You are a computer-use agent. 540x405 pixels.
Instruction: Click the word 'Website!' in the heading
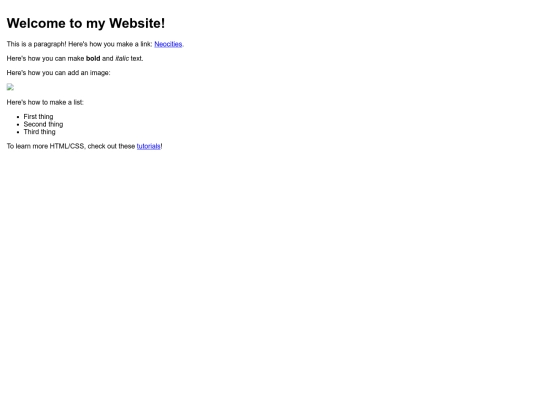(x=137, y=23)
